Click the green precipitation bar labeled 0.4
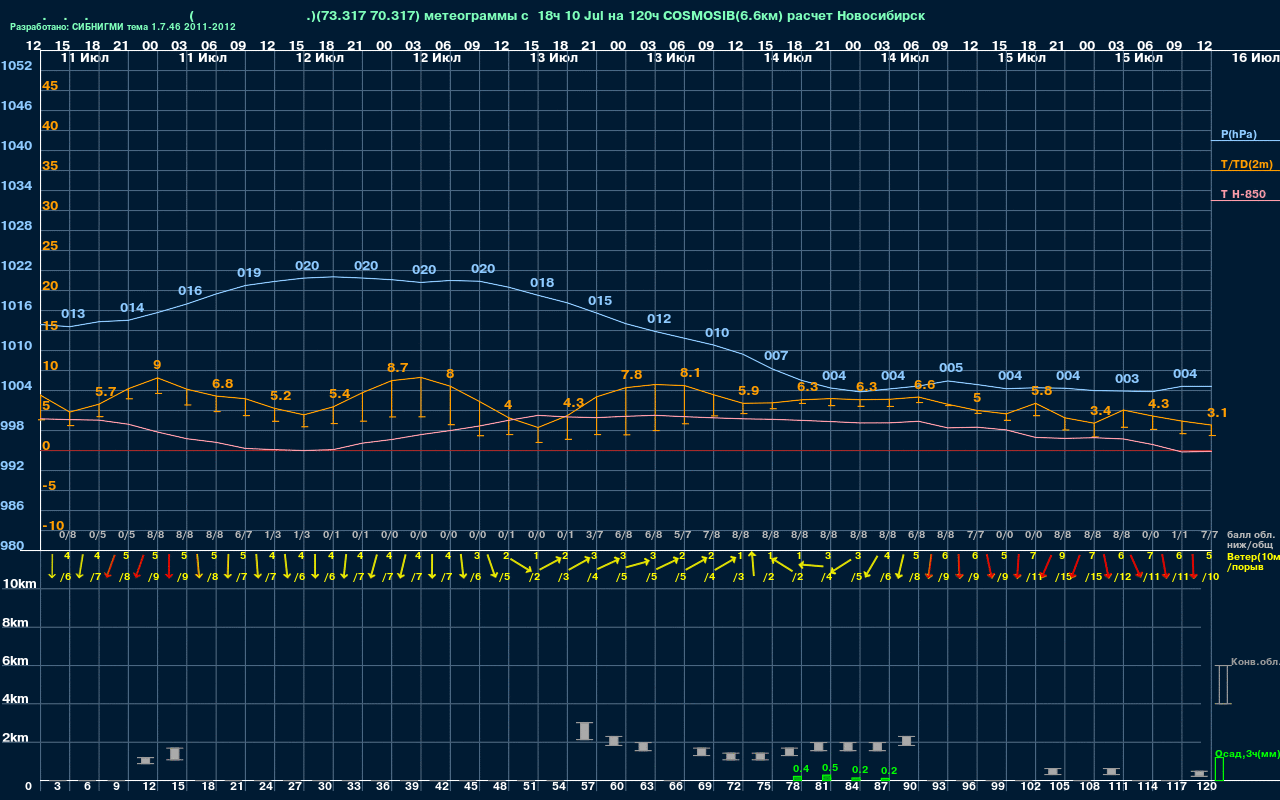Screen dimensions: 1280x800 (797, 778)
